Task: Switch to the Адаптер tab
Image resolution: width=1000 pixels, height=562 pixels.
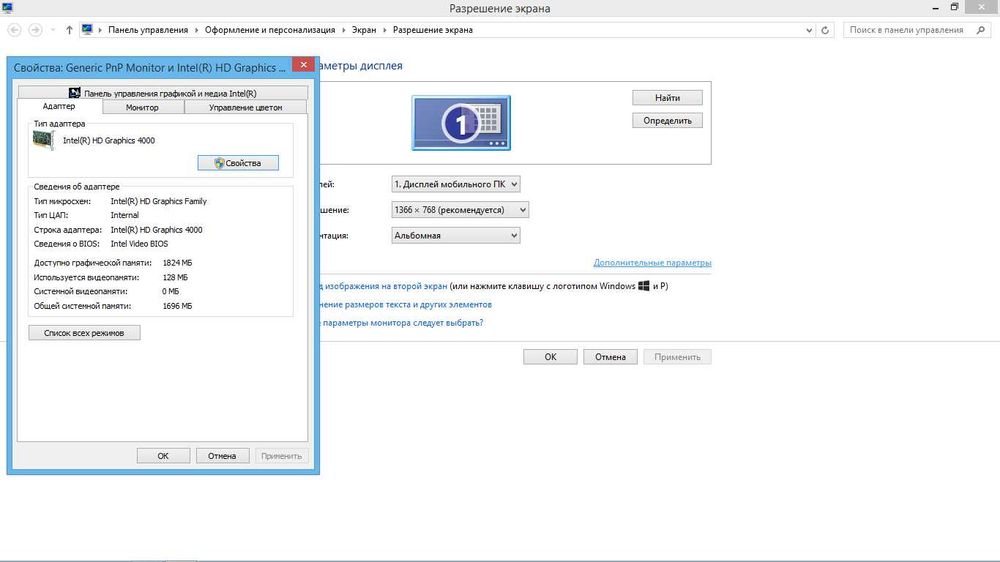Action: pyautogui.click(x=59, y=107)
